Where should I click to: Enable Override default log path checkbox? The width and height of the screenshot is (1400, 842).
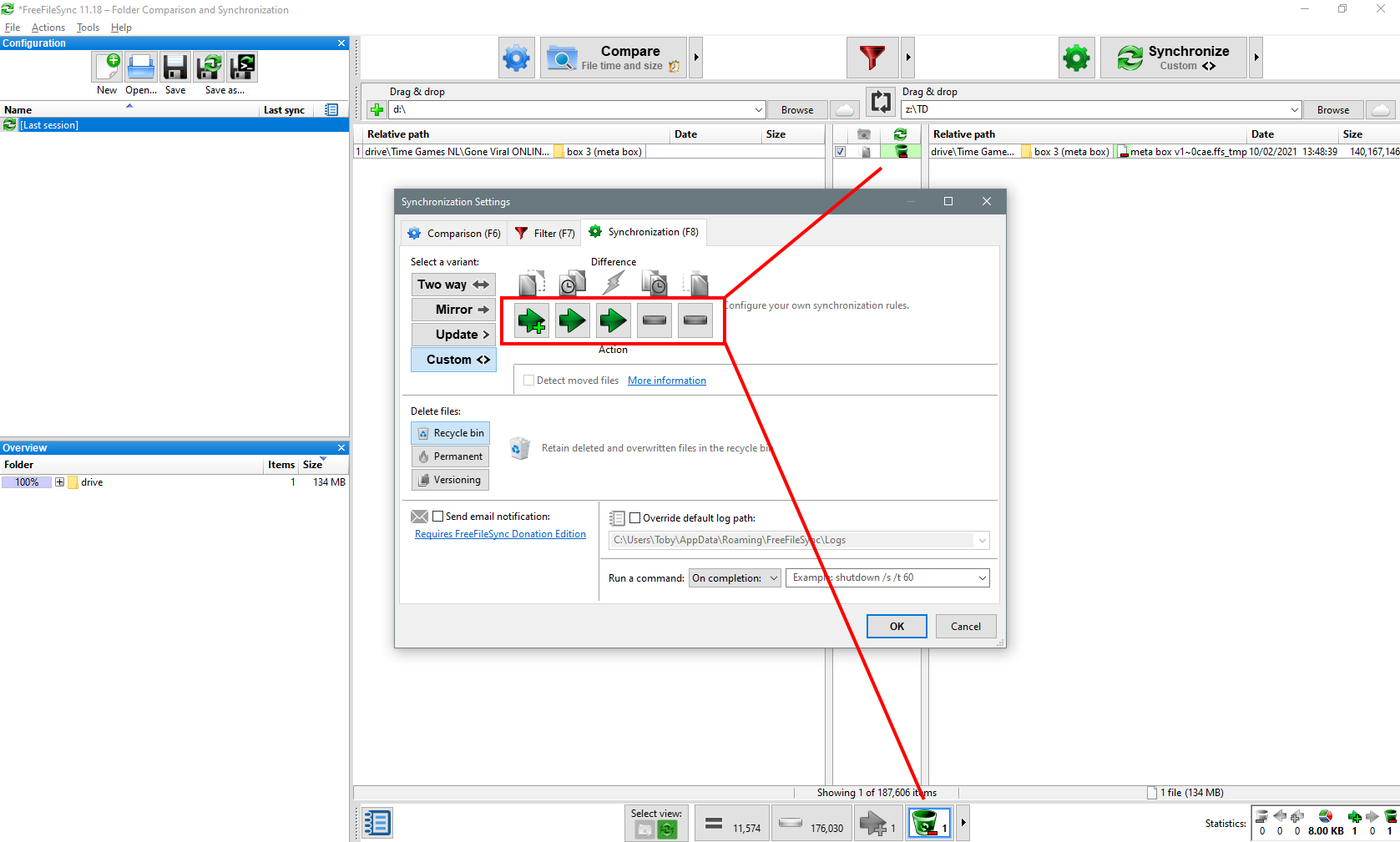coord(634,518)
